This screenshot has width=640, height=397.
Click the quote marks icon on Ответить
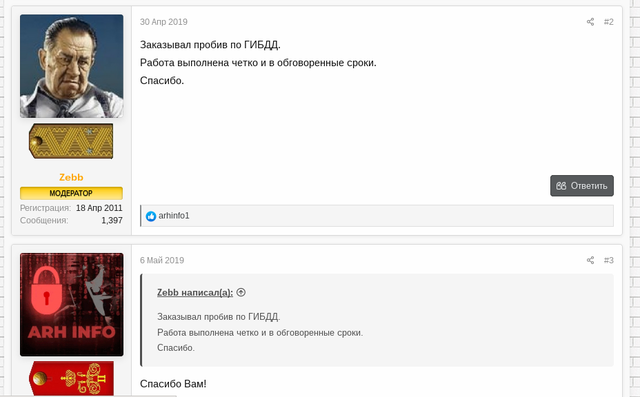coord(561,186)
